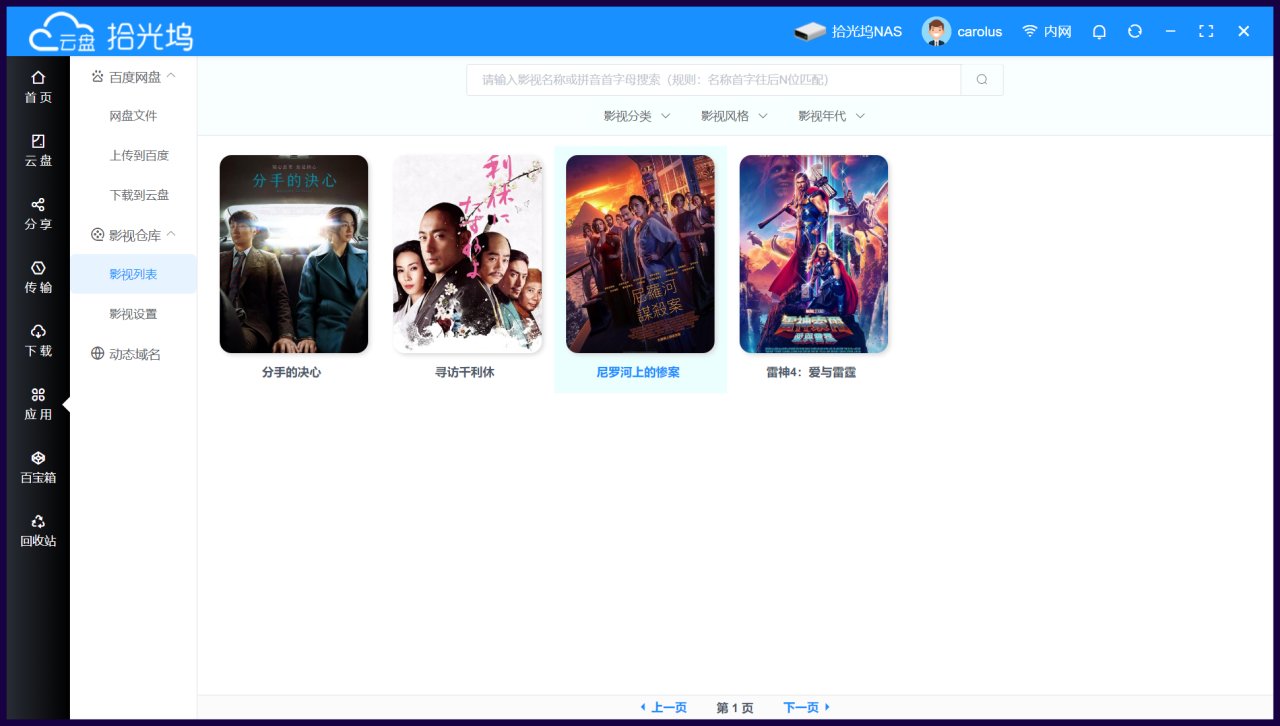Select the 应用 apps icon
This screenshot has height=726, width=1280.
(38, 395)
